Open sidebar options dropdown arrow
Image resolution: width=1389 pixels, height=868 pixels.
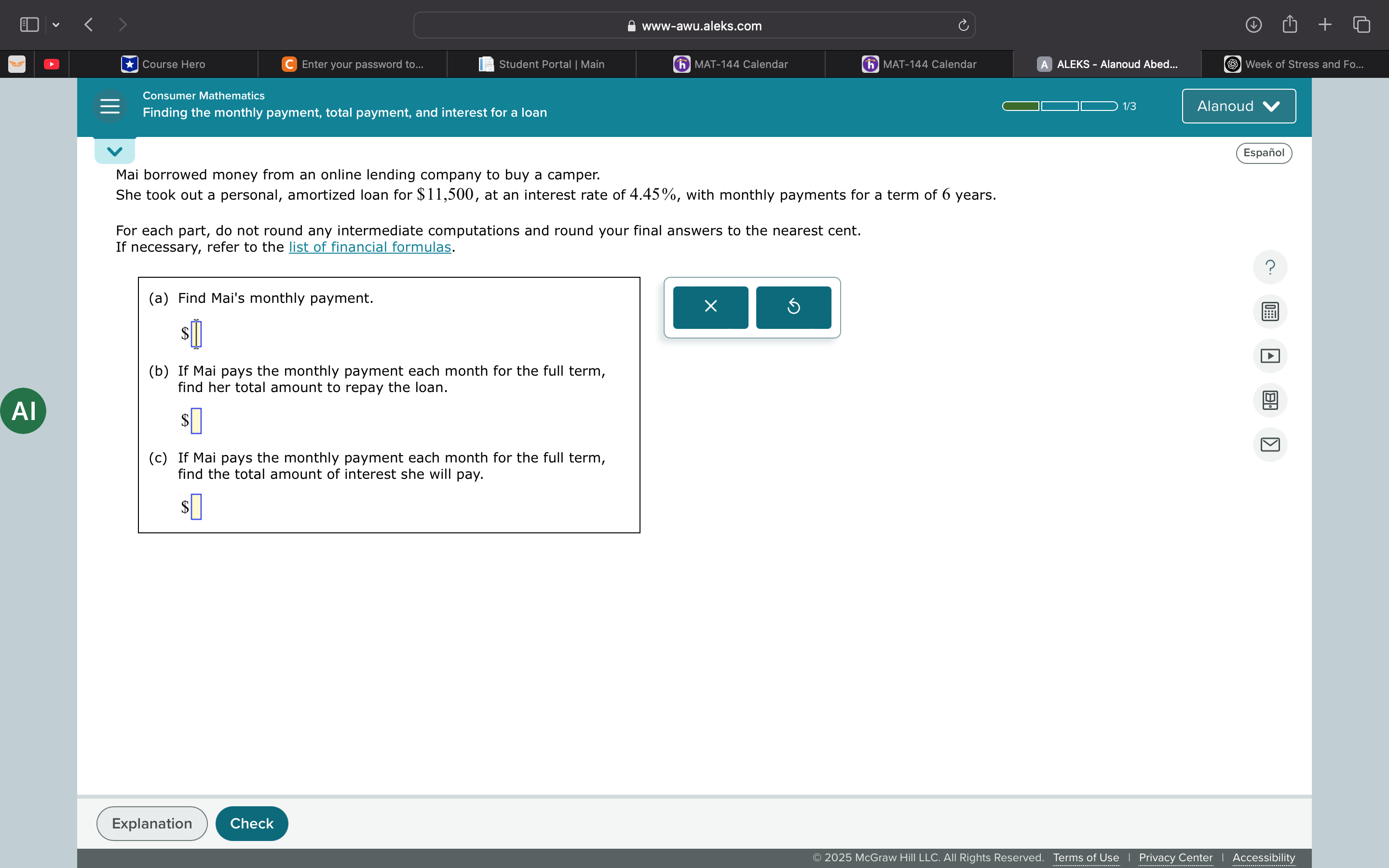(x=55, y=25)
